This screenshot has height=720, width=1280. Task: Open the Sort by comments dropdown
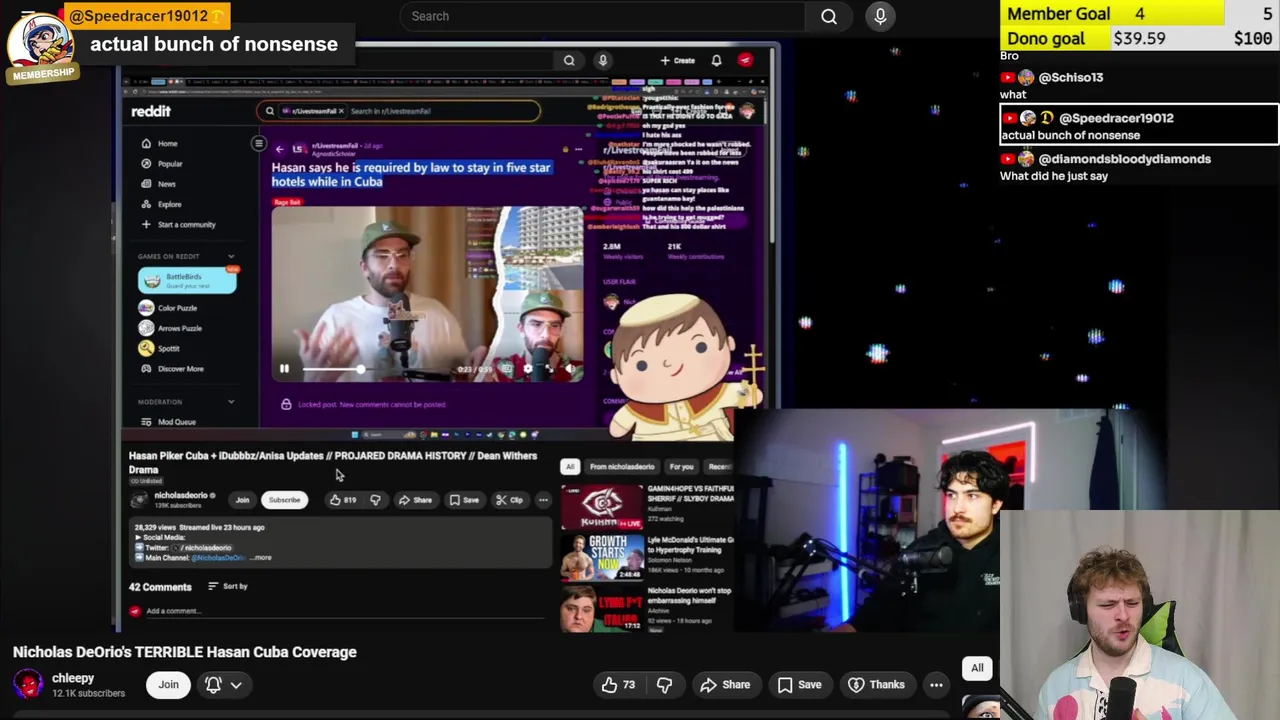click(228, 586)
